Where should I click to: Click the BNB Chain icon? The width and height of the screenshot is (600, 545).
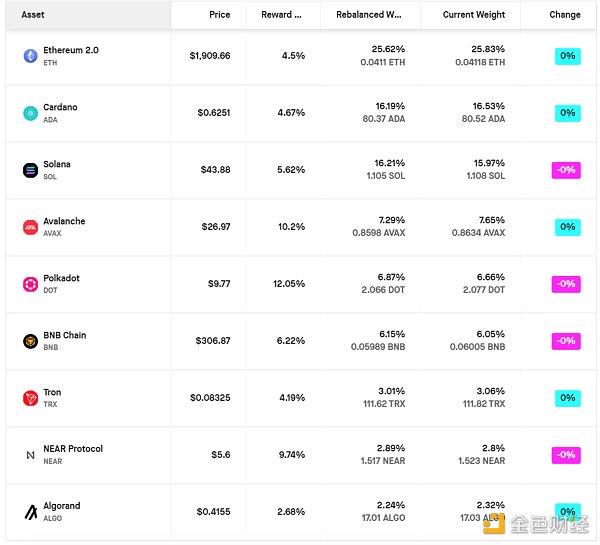[x=30, y=341]
